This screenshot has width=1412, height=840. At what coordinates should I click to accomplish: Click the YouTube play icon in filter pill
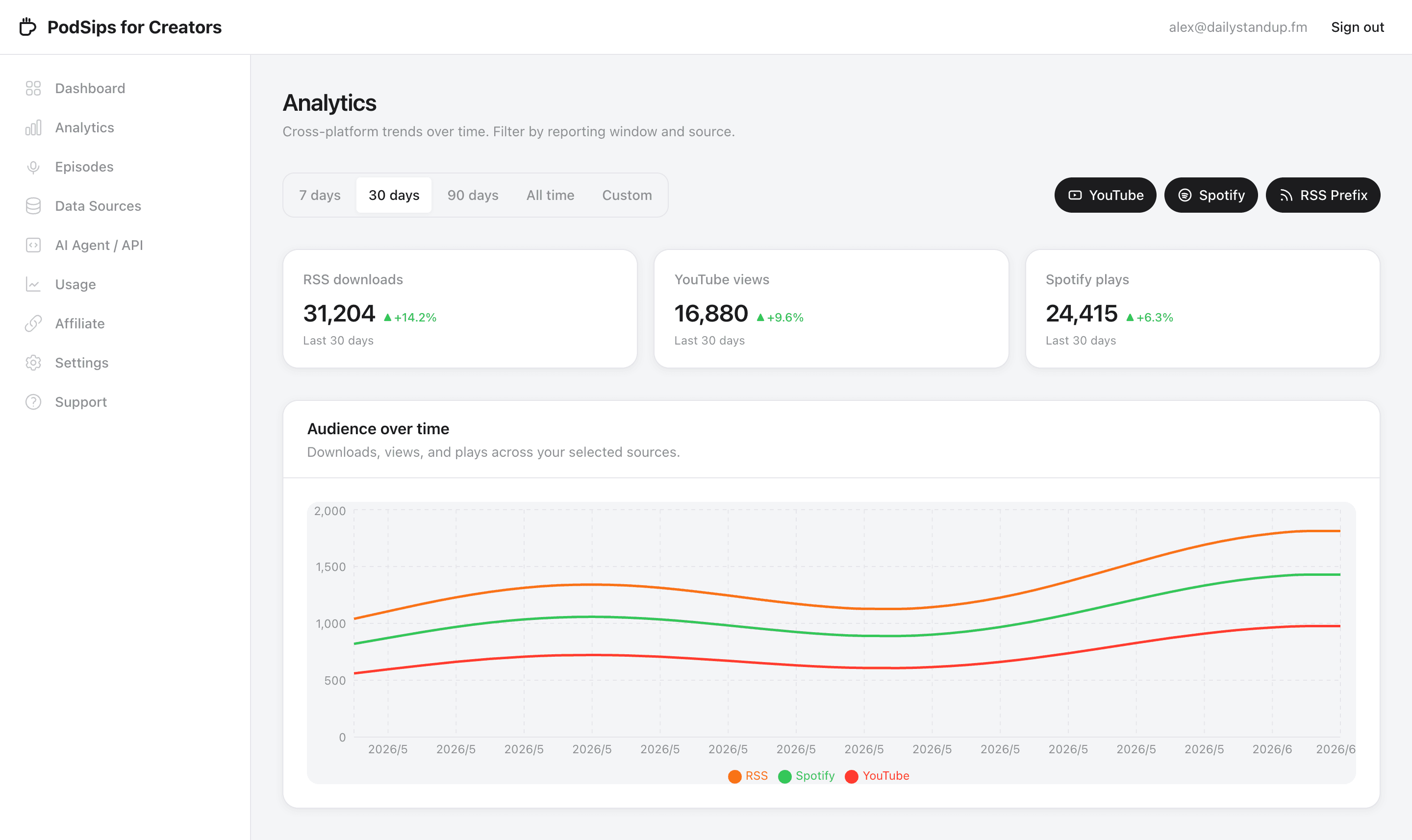1075,195
